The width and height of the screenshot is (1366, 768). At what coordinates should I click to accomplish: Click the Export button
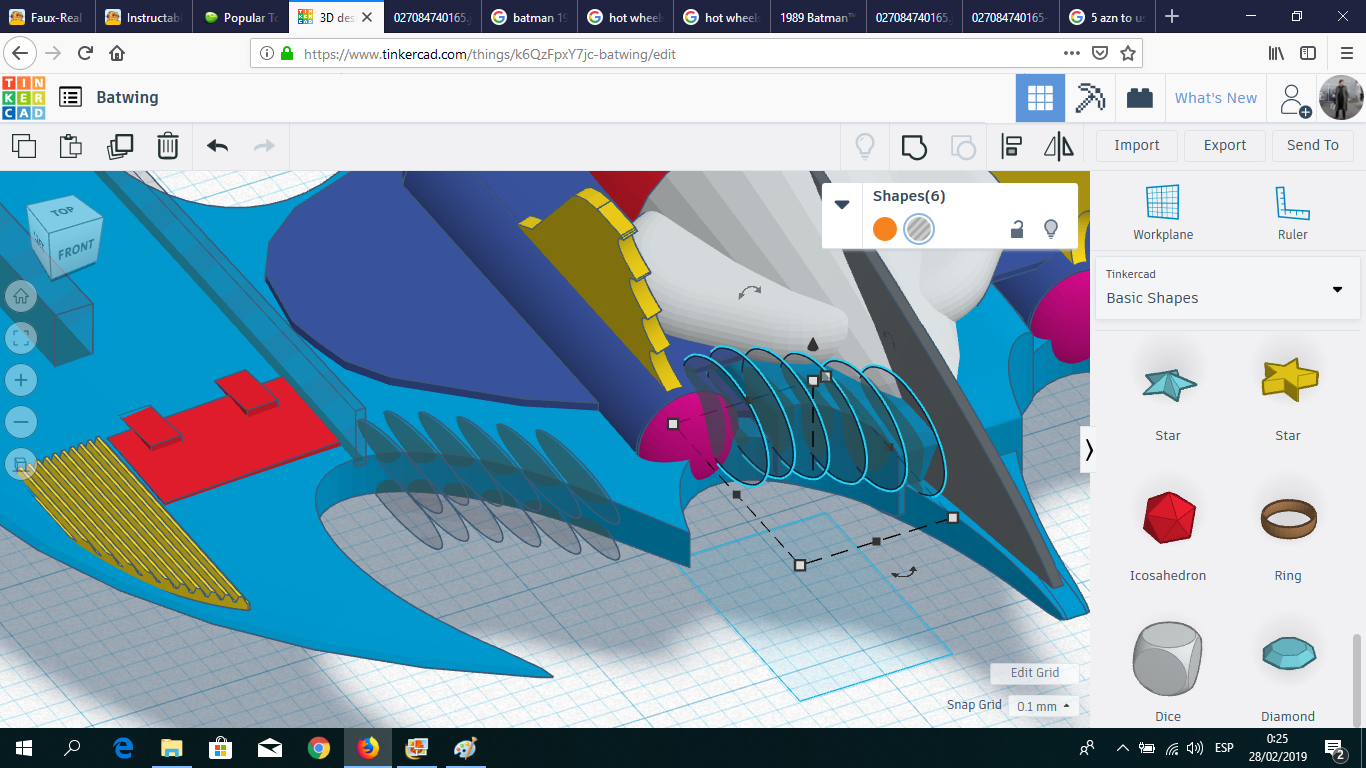point(1225,145)
